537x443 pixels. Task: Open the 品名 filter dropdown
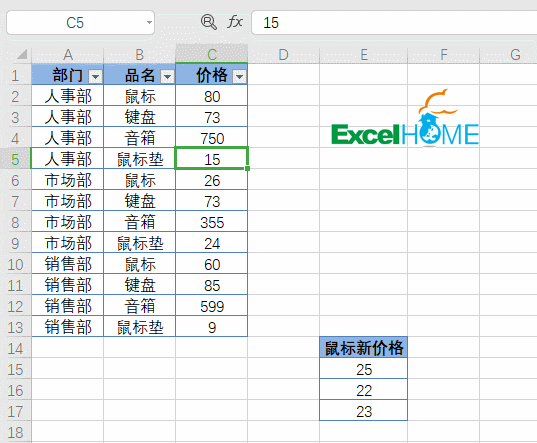coord(167,76)
